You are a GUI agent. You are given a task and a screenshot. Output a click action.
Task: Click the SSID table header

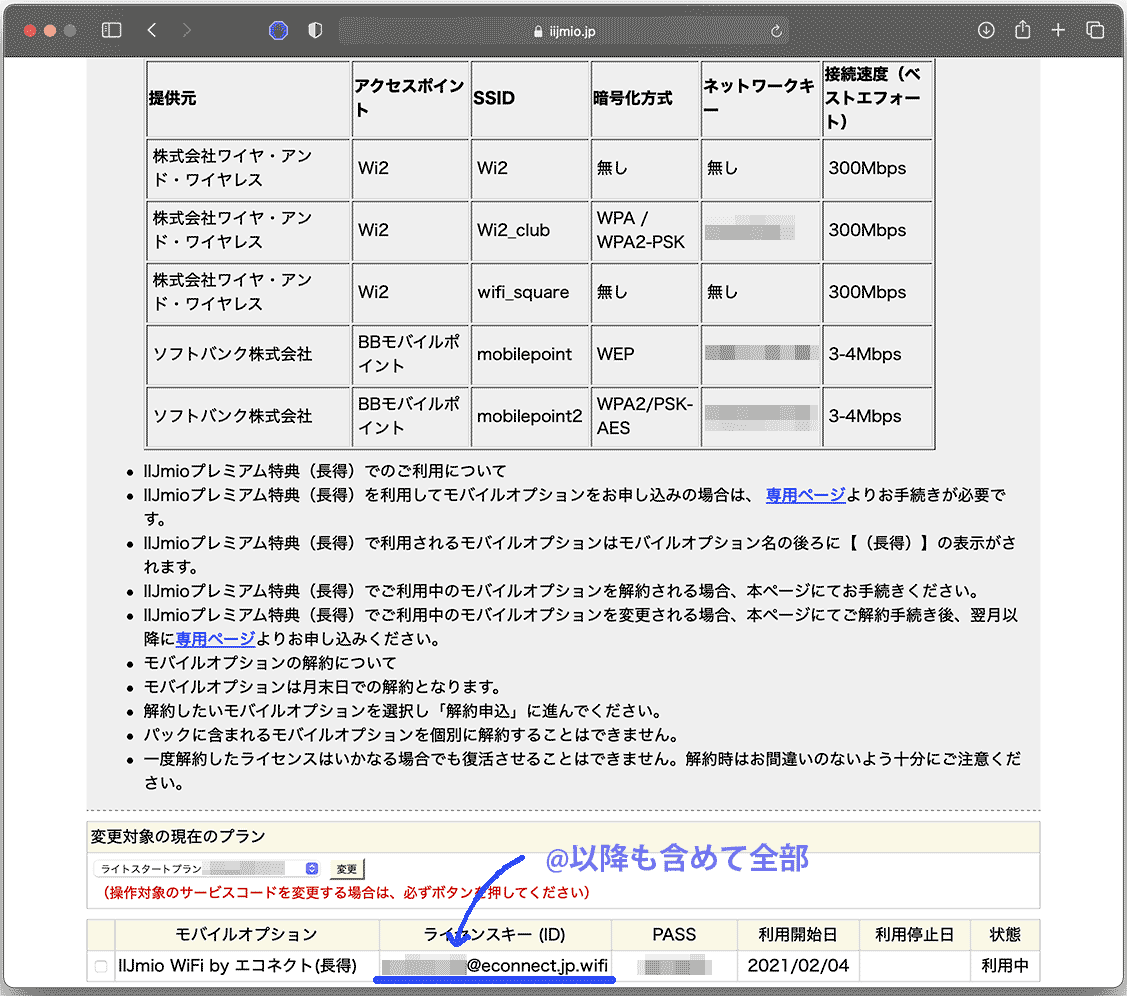pos(530,98)
